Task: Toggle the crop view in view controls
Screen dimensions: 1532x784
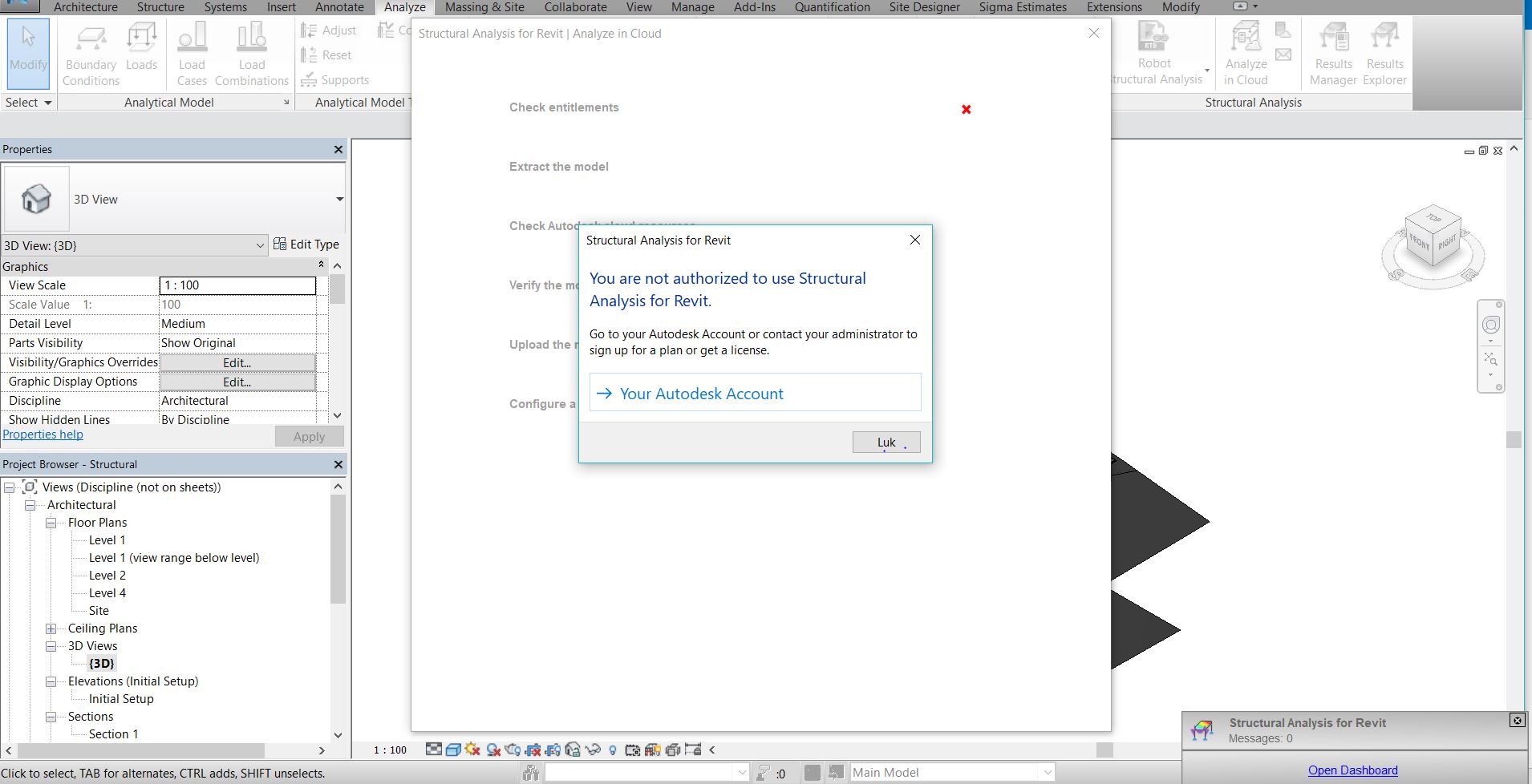Action: 532,750
